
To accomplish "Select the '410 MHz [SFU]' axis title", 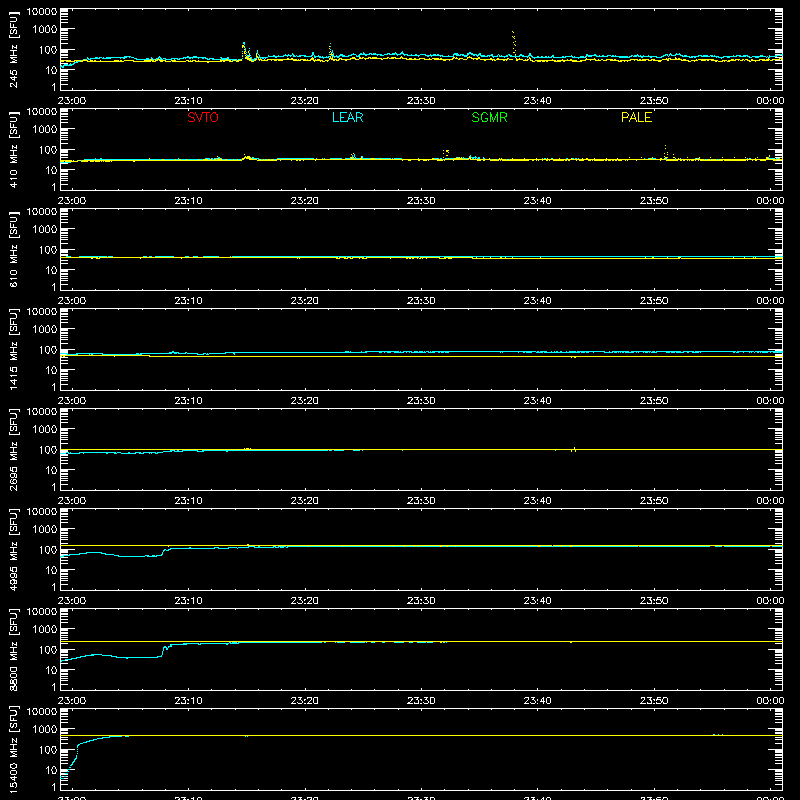I will coord(13,149).
